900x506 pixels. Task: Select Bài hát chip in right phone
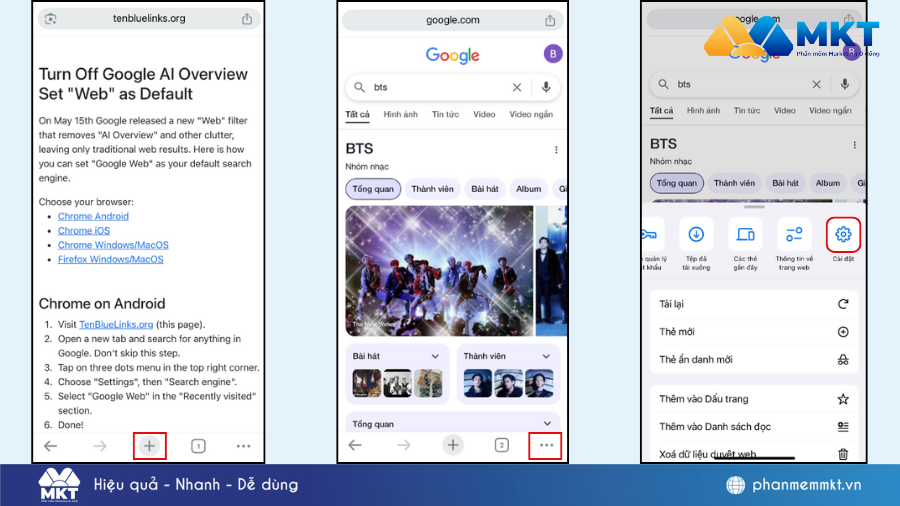click(785, 183)
